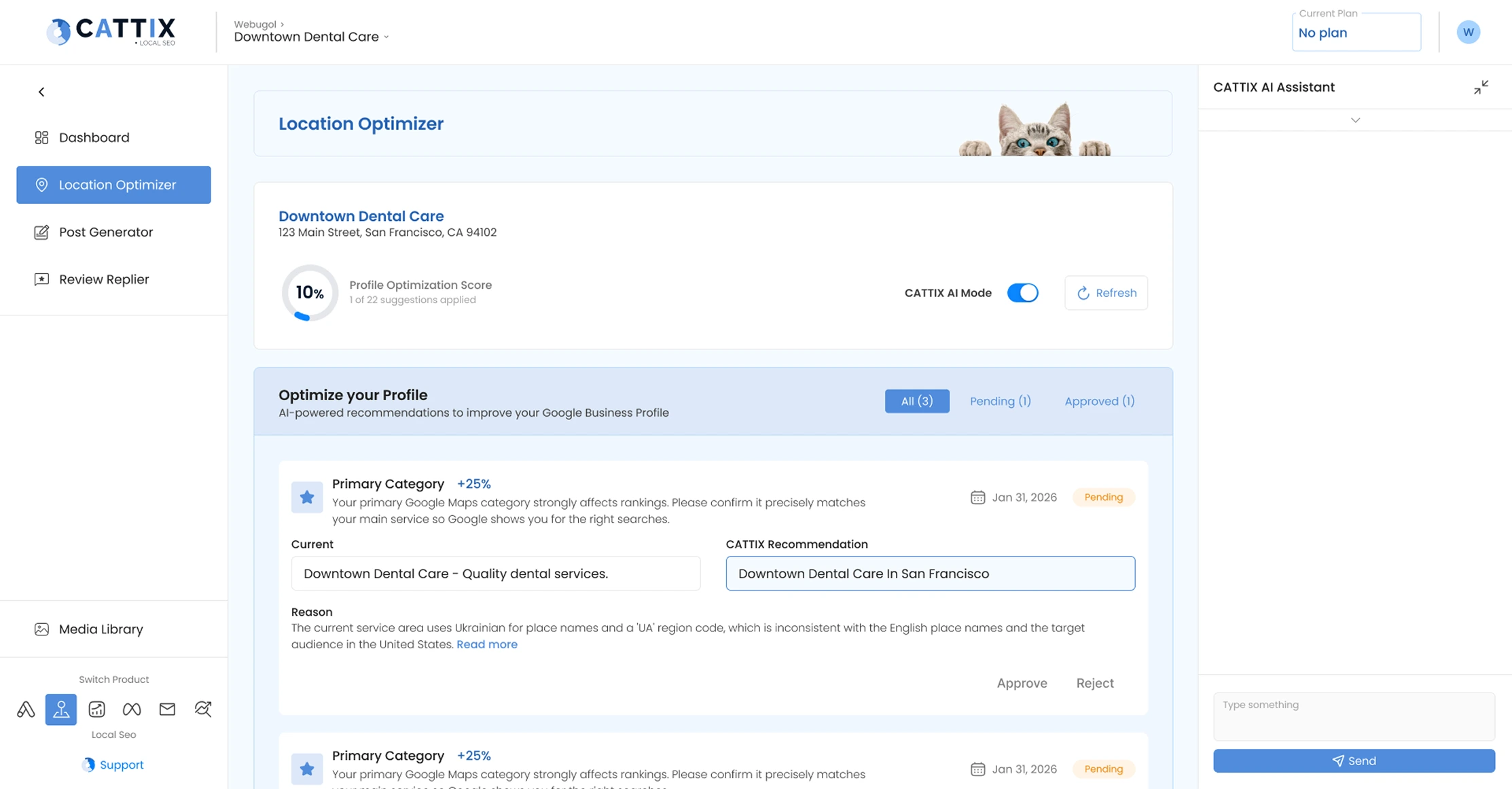This screenshot has height=789, width=1512.
Task: Open the Media Library
Action: 113,629
